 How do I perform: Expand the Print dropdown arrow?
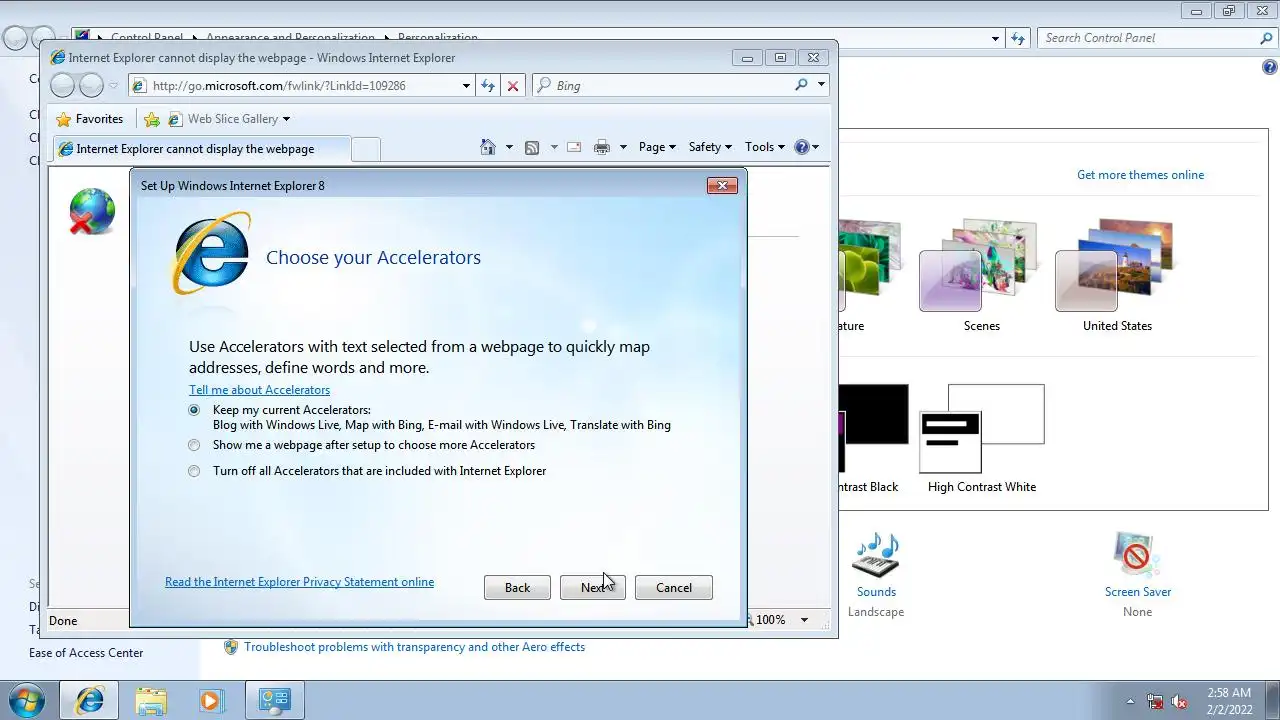tap(623, 147)
